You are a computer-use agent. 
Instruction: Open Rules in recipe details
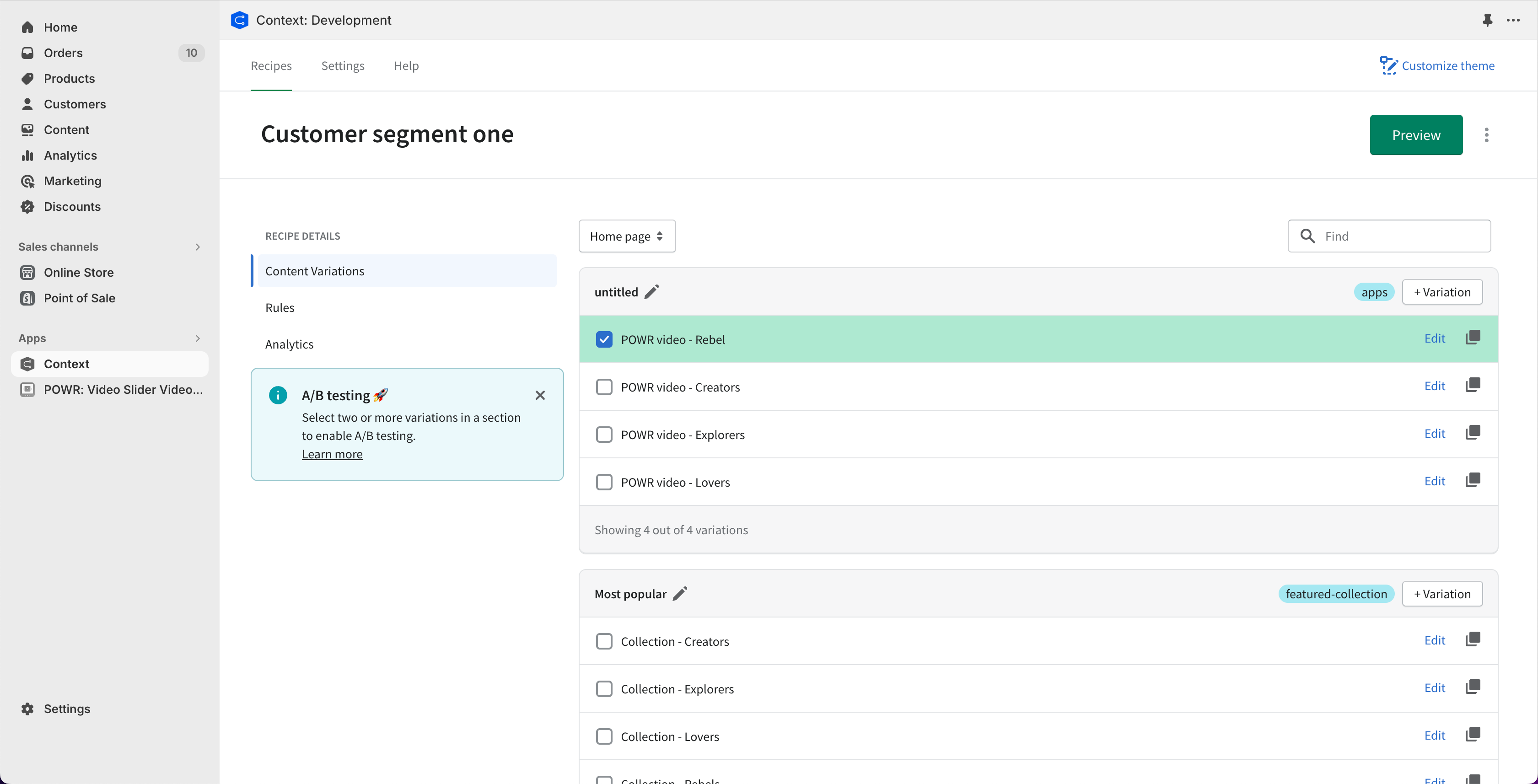[280, 307]
